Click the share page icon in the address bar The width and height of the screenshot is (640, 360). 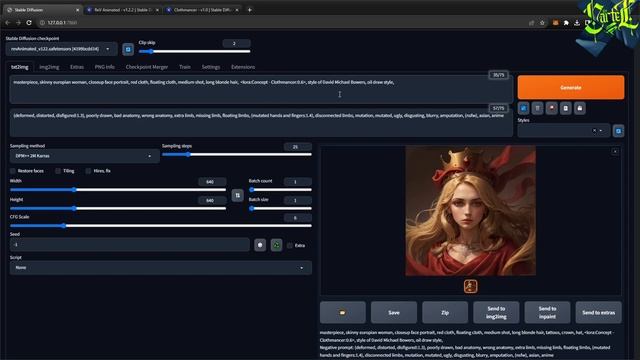coord(531,23)
